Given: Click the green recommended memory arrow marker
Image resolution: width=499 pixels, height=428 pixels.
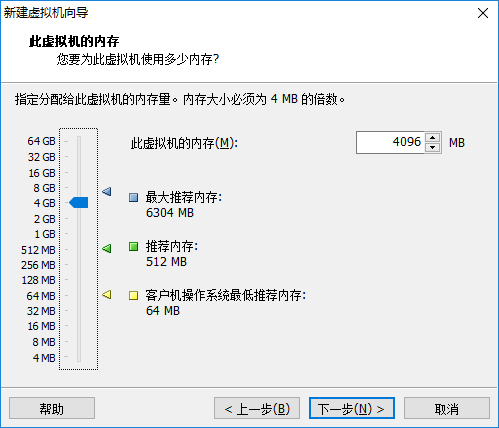Looking at the screenshot, I should (x=107, y=248).
